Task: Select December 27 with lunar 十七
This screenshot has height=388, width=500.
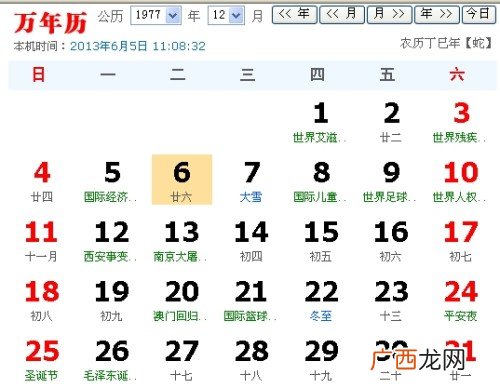Action: coord(181,361)
